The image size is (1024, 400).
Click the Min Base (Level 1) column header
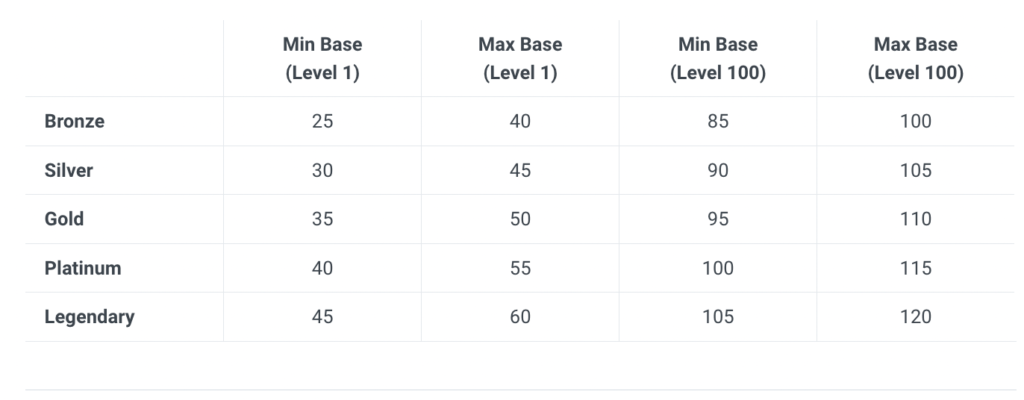coord(322,59)
